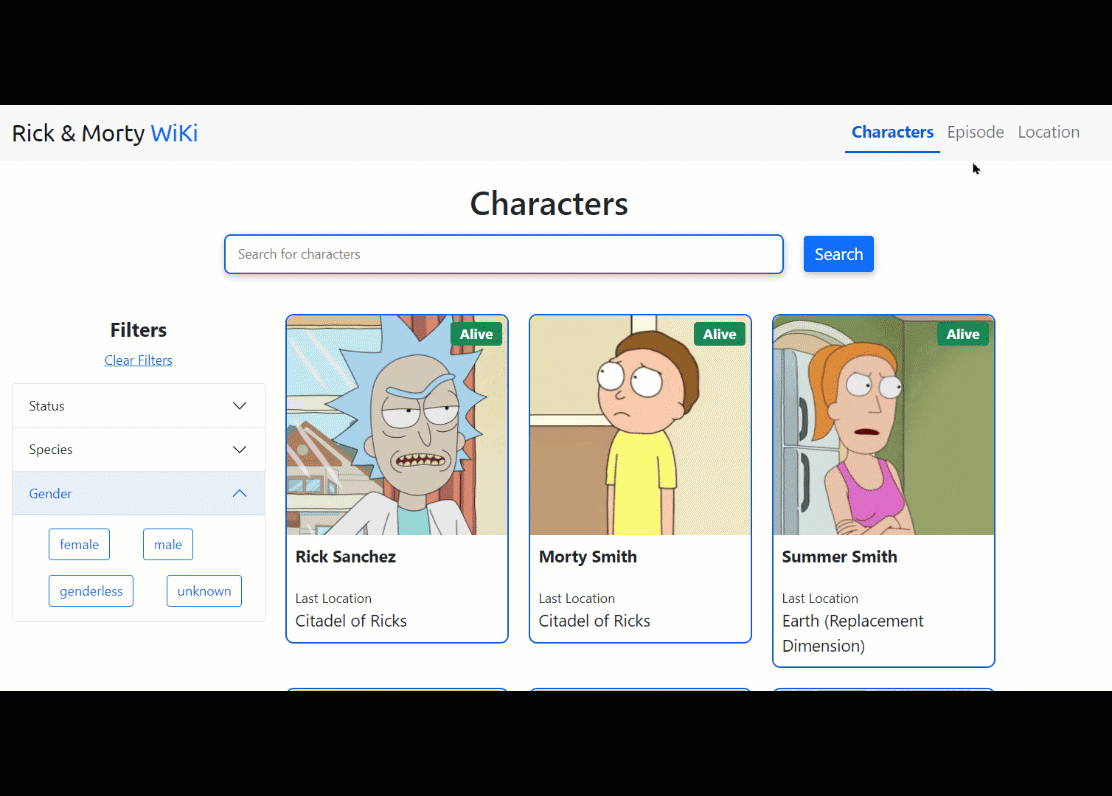1112x796 pixels.
Task: Toggle the genderless gender filter
Action: tap(91, 591)
